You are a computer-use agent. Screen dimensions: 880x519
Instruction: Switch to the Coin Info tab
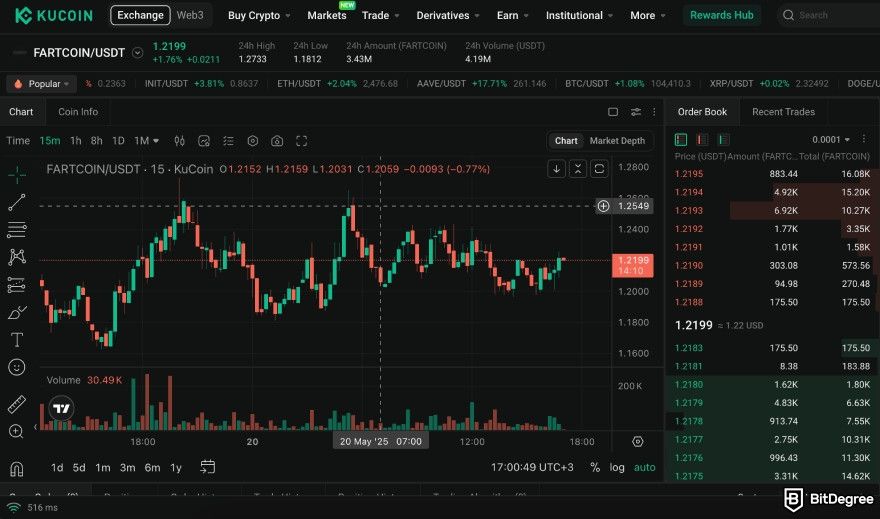pyautogui.click(x=78, y=112)
